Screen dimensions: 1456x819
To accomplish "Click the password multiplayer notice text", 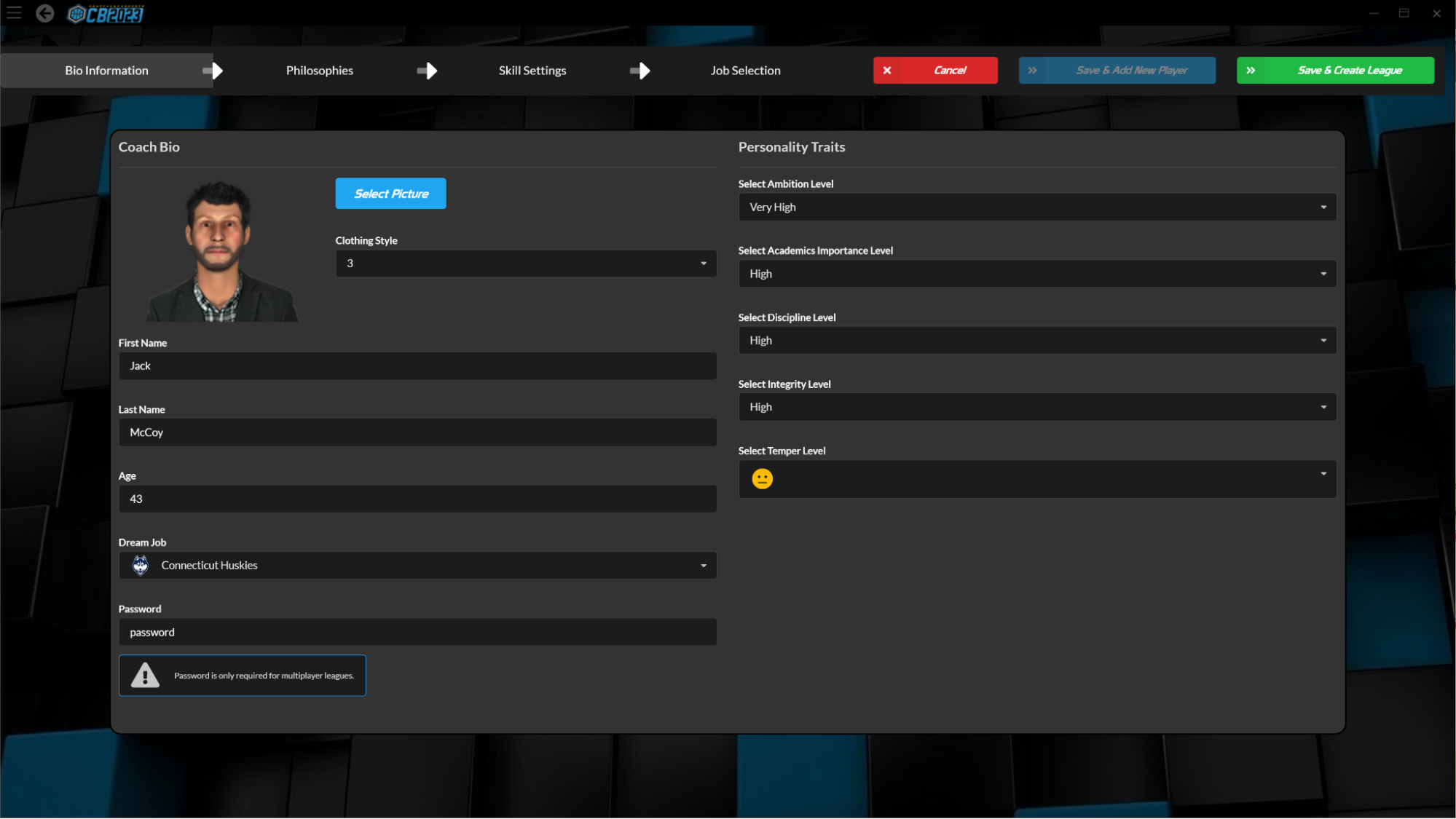I will 264,676.
